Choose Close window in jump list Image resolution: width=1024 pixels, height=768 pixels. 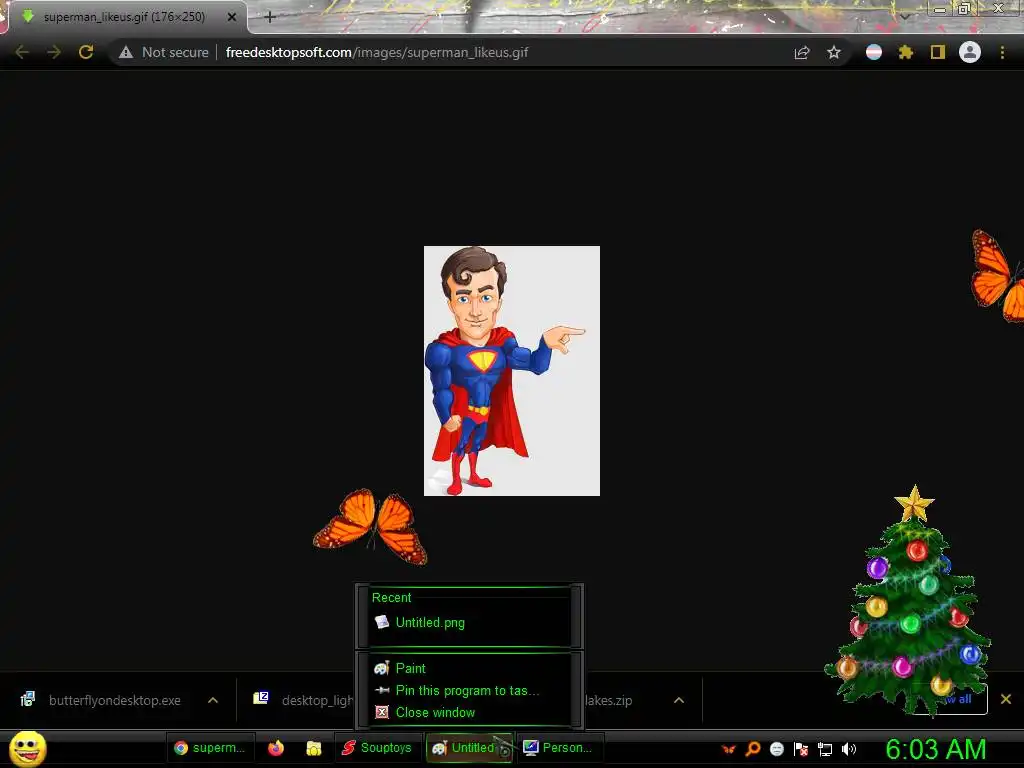469,712
